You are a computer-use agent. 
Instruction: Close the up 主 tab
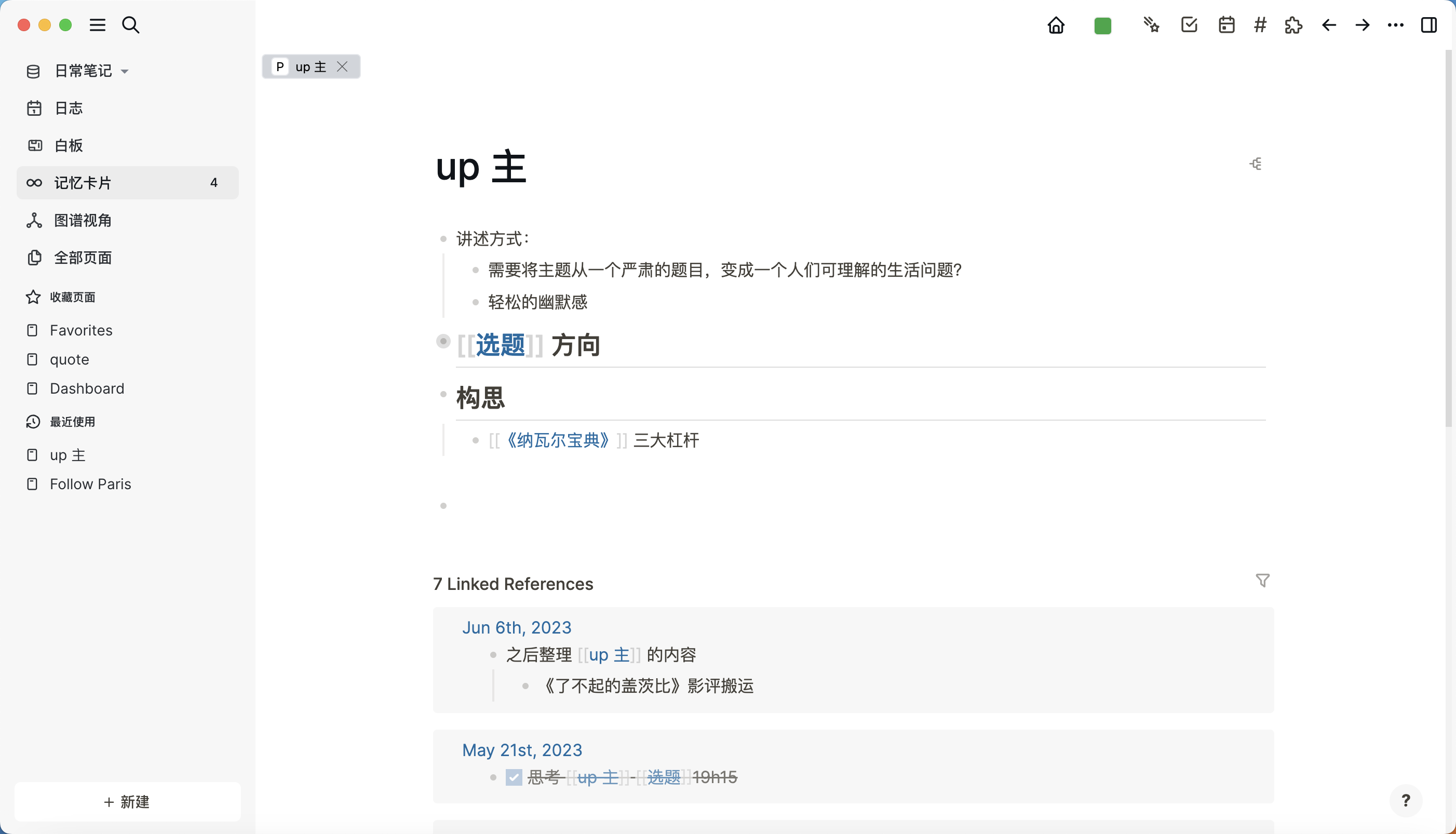click(342, 66)
